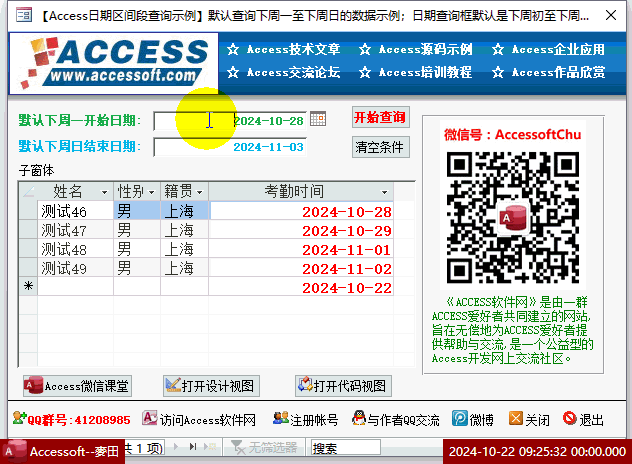Open the Access微信课堂 button
The width and height of the screenshot is (632, 464).
(x=77, y=386)
